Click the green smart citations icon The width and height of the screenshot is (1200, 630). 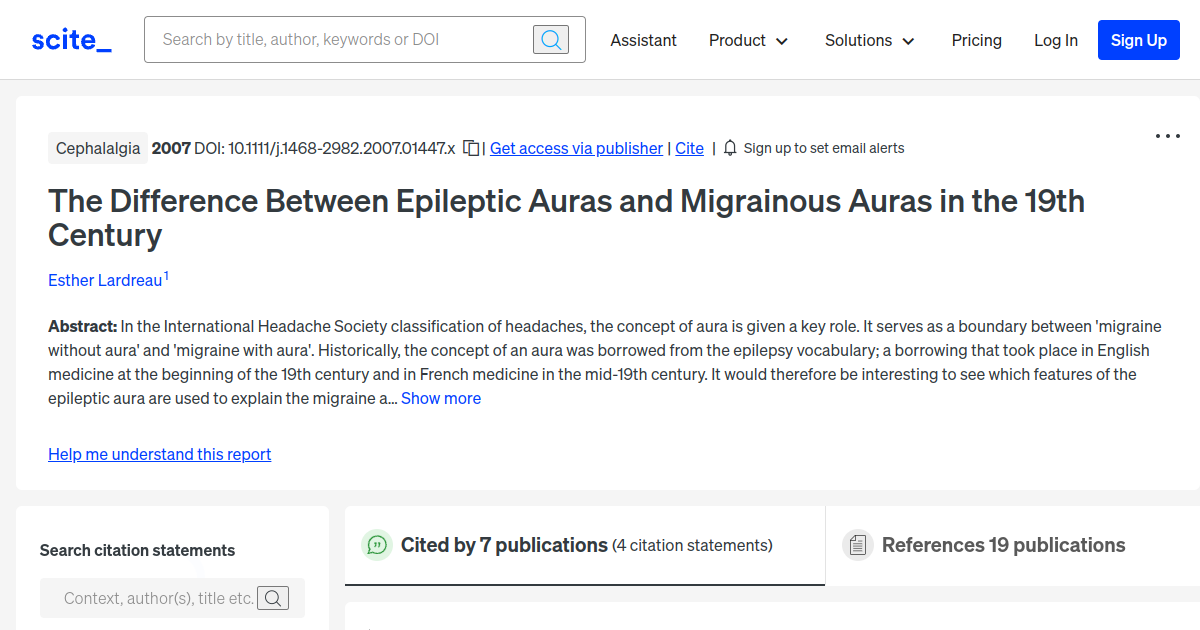(x=376, y=545)
